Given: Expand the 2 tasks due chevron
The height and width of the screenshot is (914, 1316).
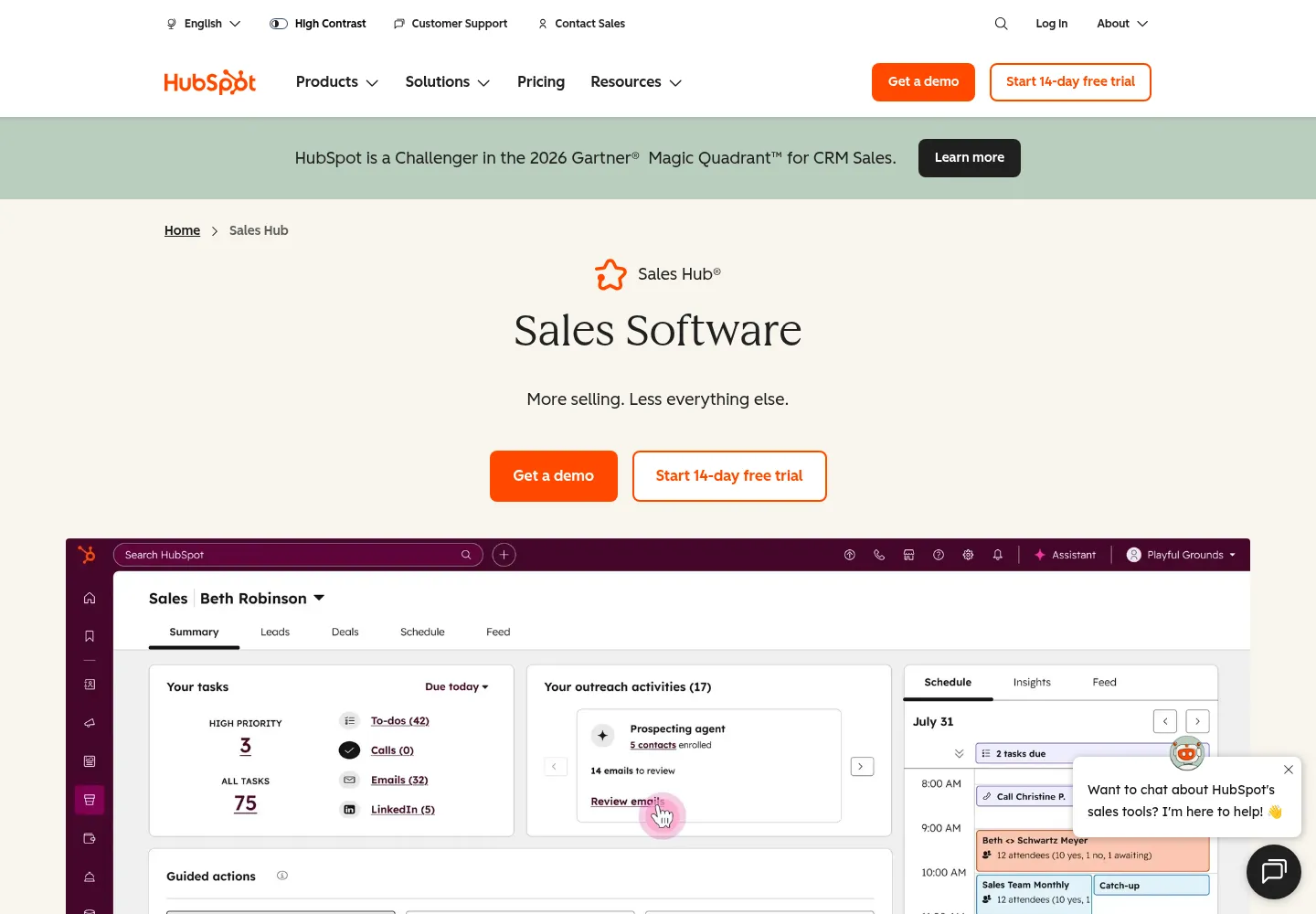Looking at the screenshot, I should 959,754.
